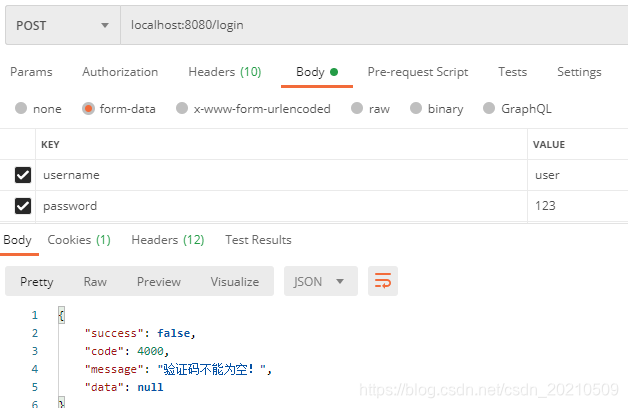Screen dimensions: 628x408
Task: Open the response Headers (12) tab
Action: coord(168,240)
